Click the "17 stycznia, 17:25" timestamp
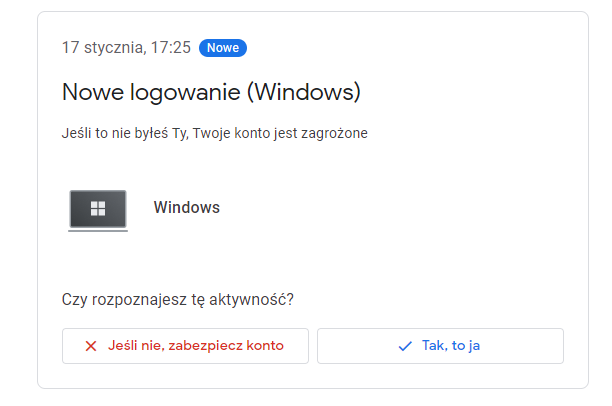 (126, 48)
